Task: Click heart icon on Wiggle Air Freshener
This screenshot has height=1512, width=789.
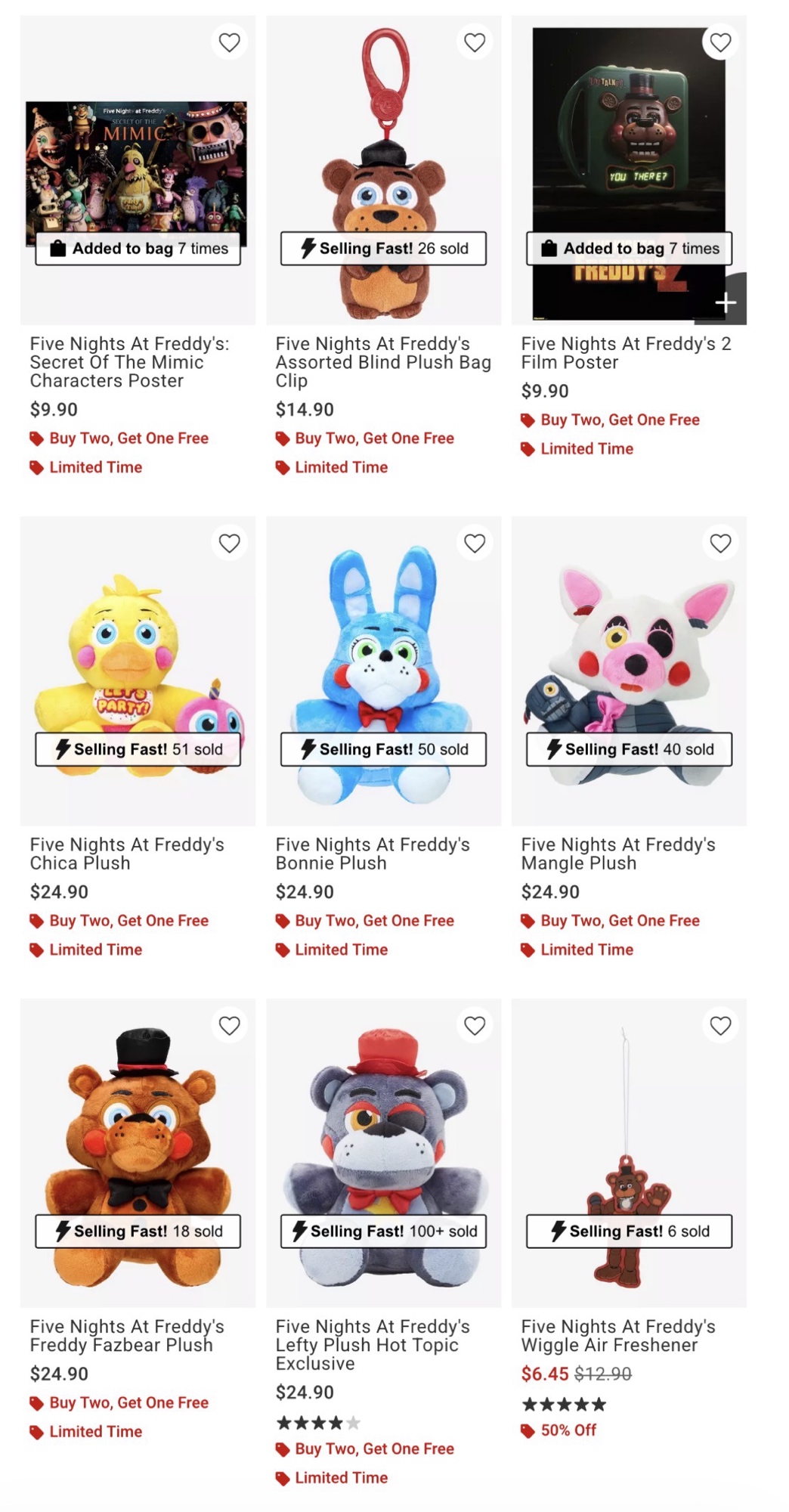Action: tap(720, 1025)
